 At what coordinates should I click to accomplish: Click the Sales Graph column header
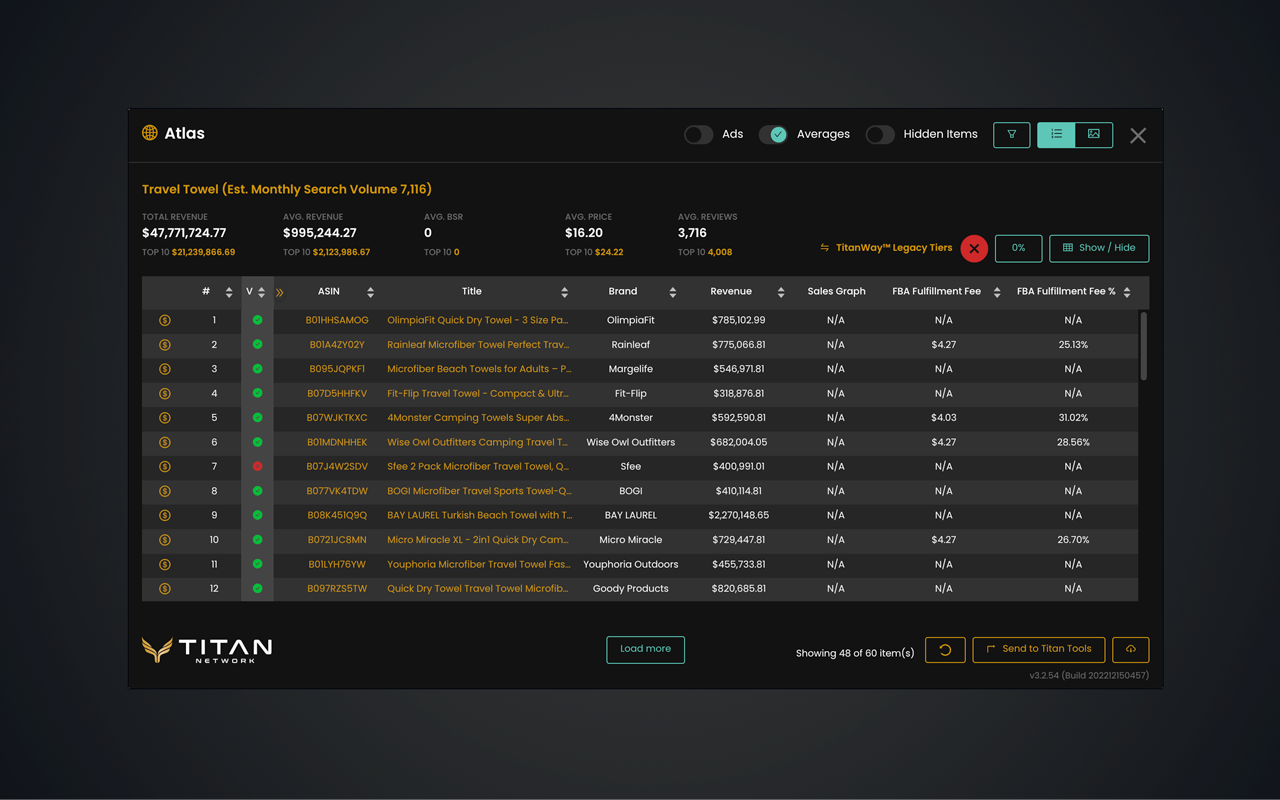tap(836, 292)
